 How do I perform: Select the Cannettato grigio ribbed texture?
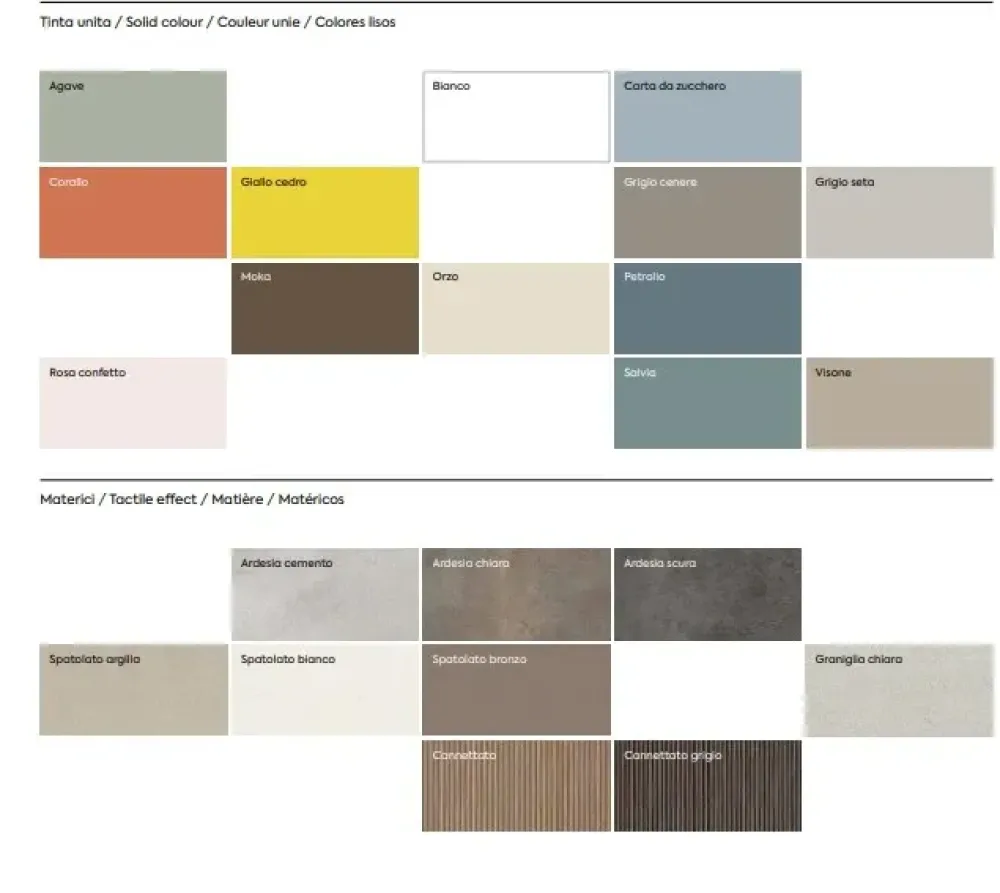tap(707, 786)
